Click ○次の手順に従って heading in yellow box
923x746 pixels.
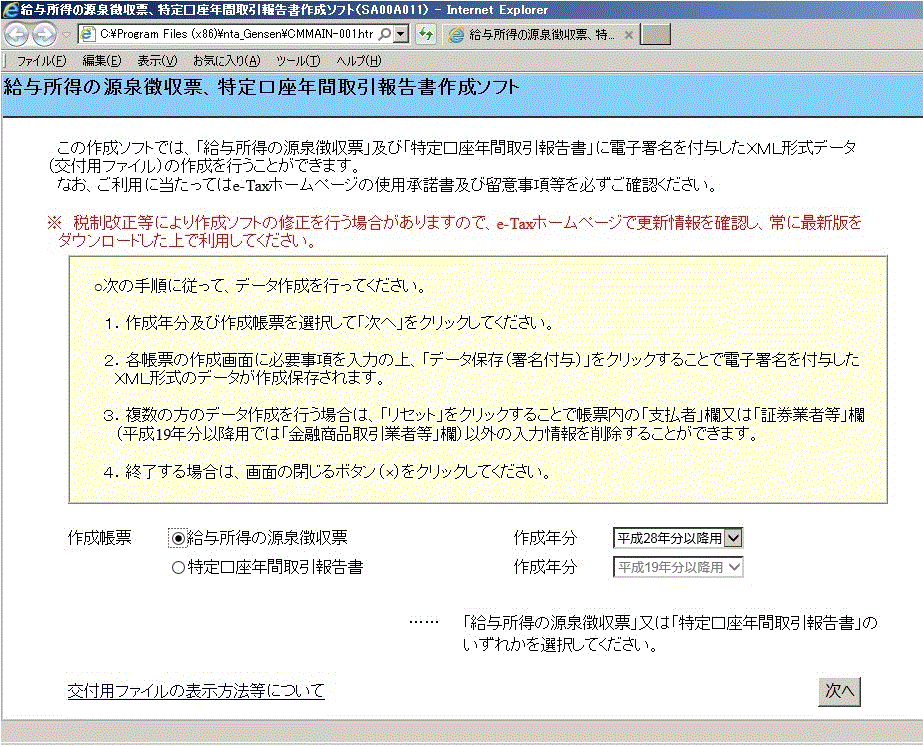point(260,286)
